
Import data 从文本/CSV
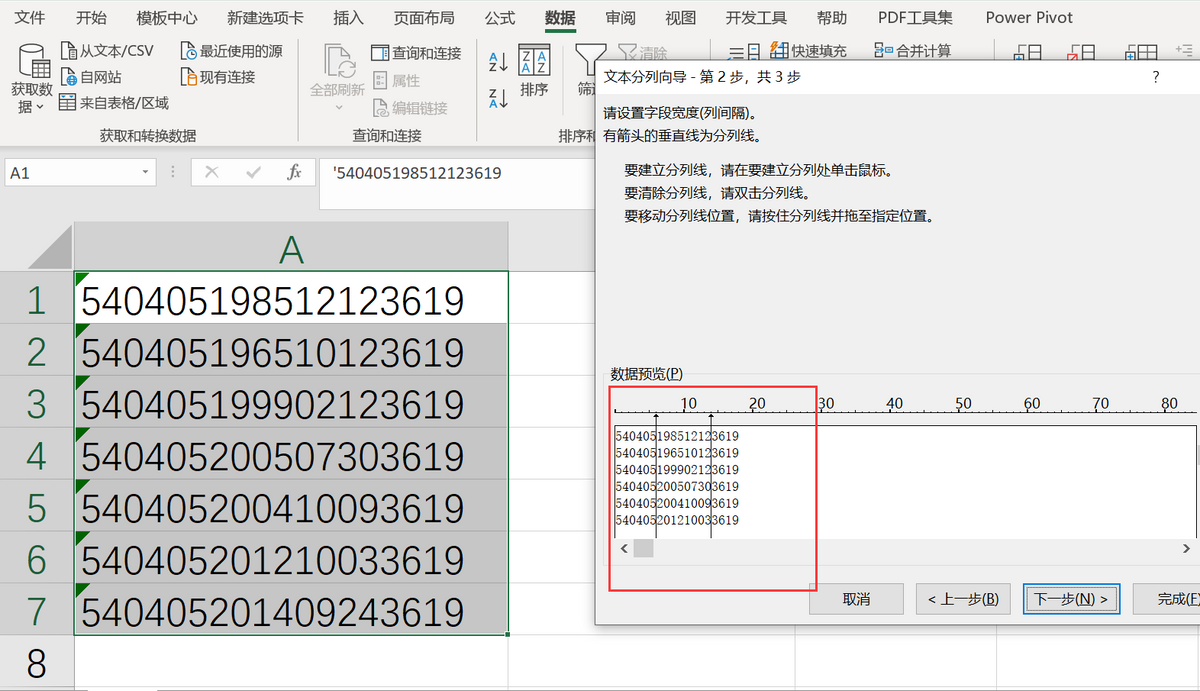coord(107,51)
